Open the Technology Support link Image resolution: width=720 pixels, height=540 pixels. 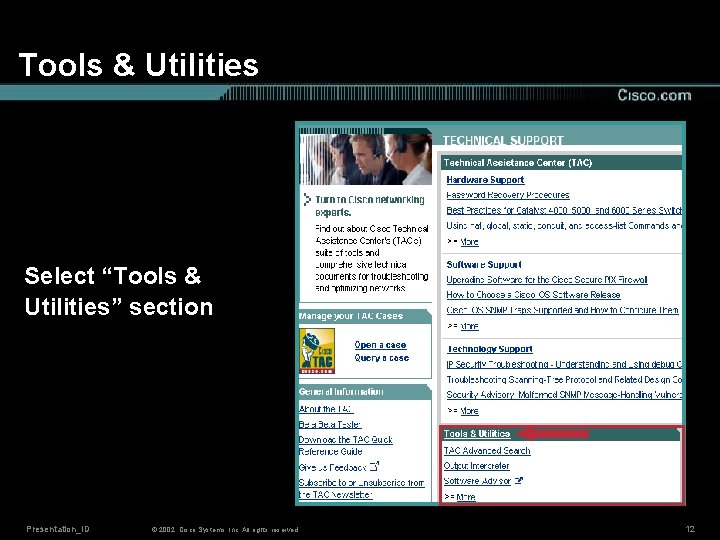(x=489, y=349)
